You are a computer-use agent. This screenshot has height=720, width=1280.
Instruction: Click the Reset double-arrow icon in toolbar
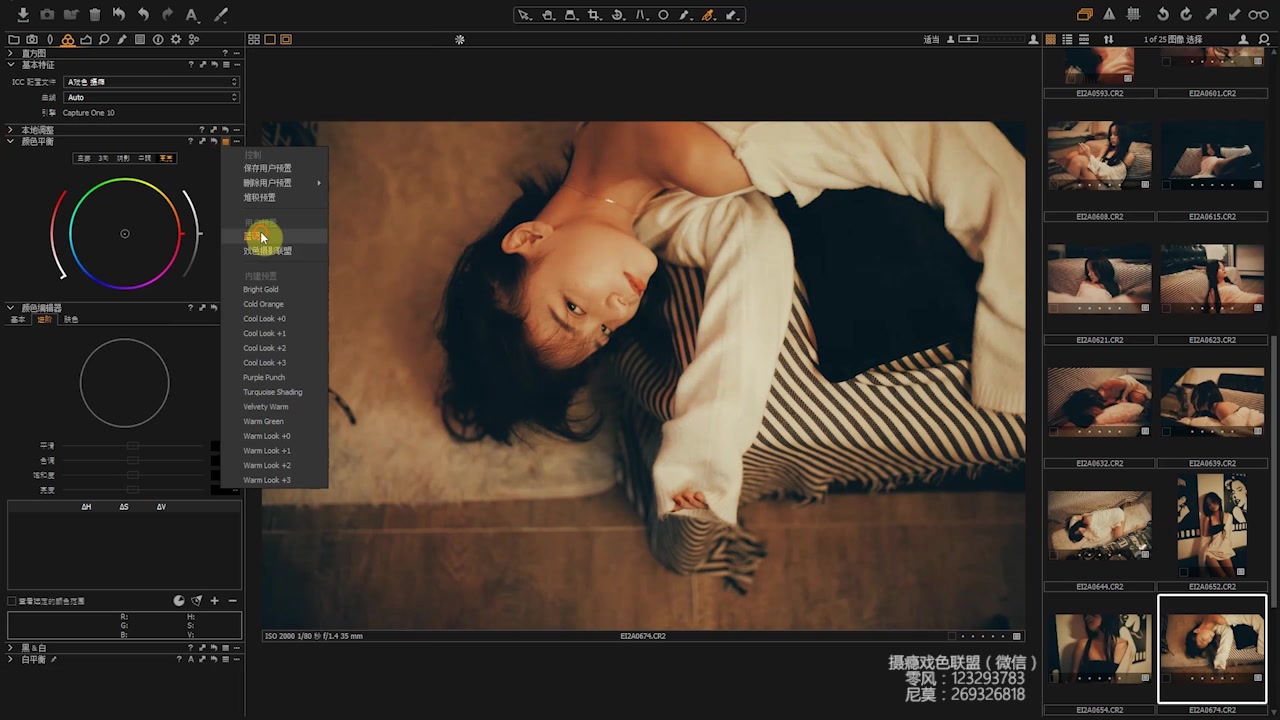coord(119,15)
